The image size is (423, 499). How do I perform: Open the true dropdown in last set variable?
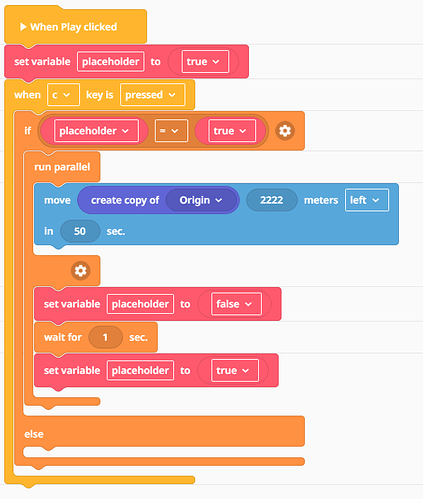(235, 370)
